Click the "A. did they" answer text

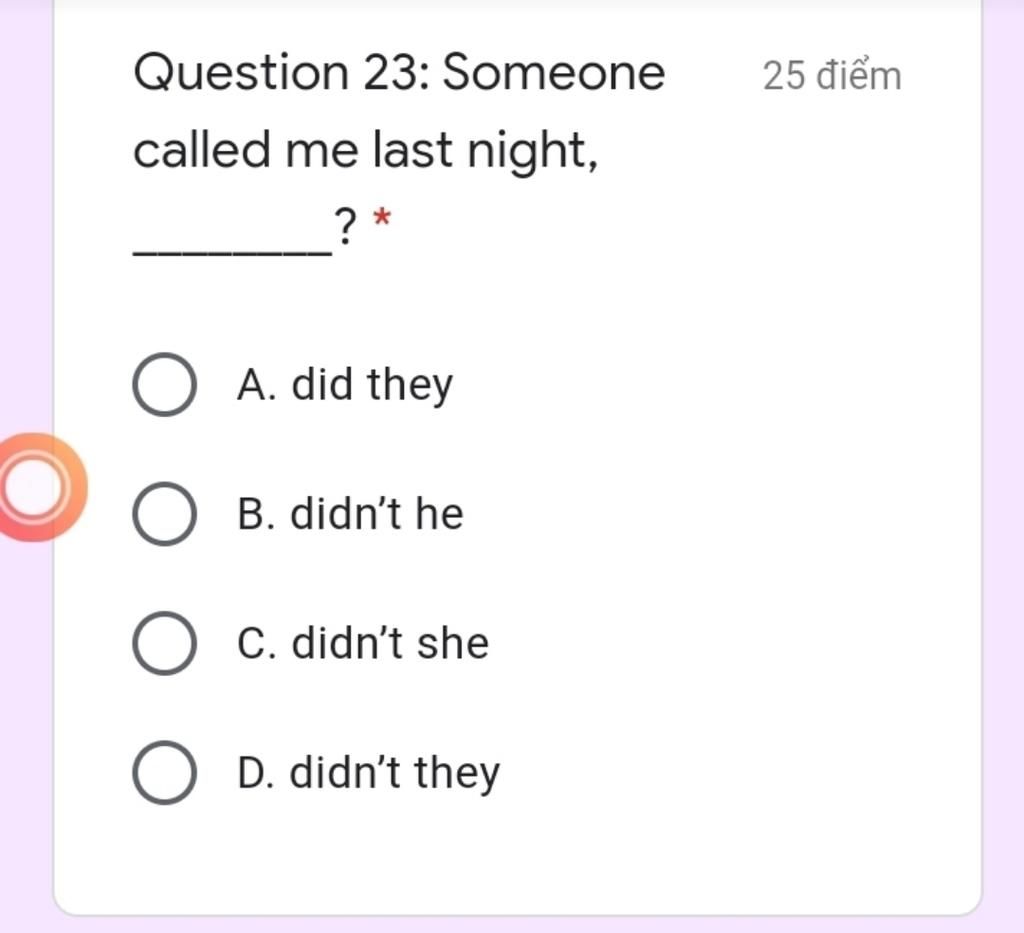pyautogui.click(x=345, y=385)
